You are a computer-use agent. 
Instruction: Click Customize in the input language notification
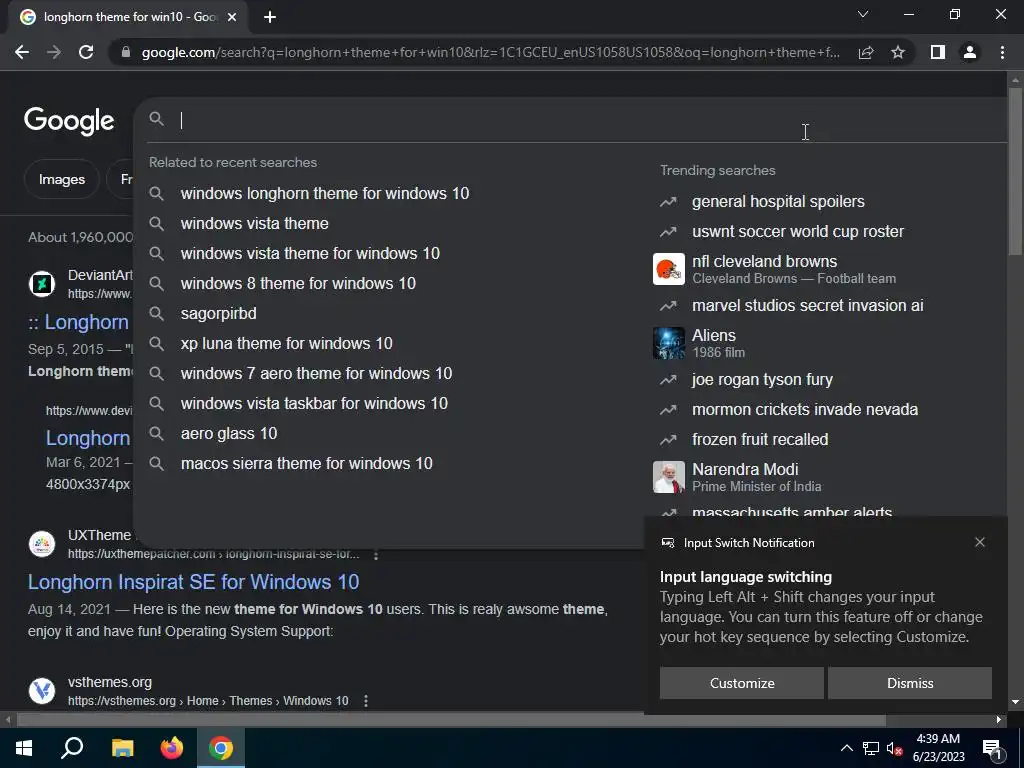742,683
